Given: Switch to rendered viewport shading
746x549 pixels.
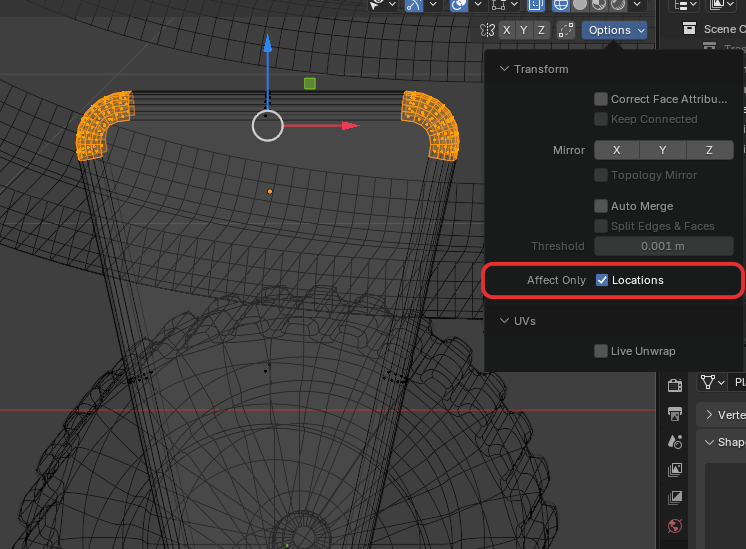Looking at the screenshot, I should (x=618, y=5).
